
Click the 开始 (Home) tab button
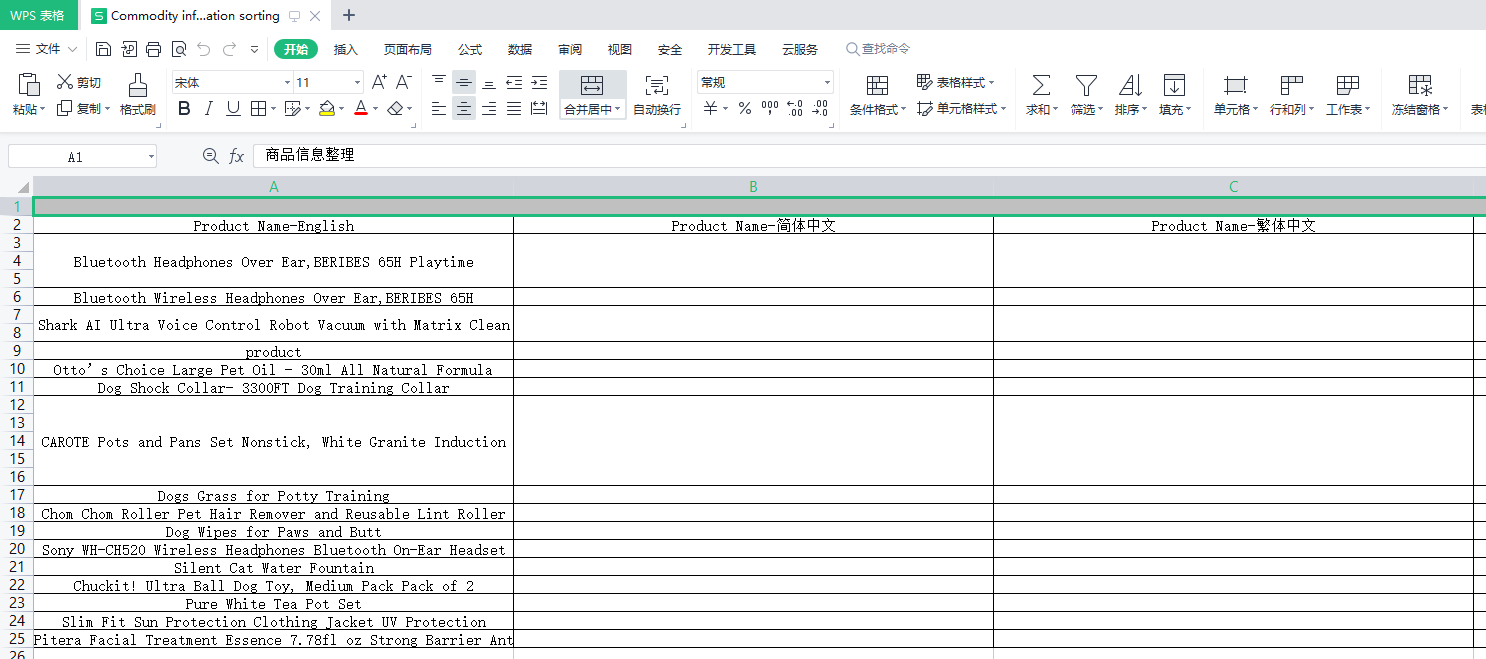click(296, 49)
